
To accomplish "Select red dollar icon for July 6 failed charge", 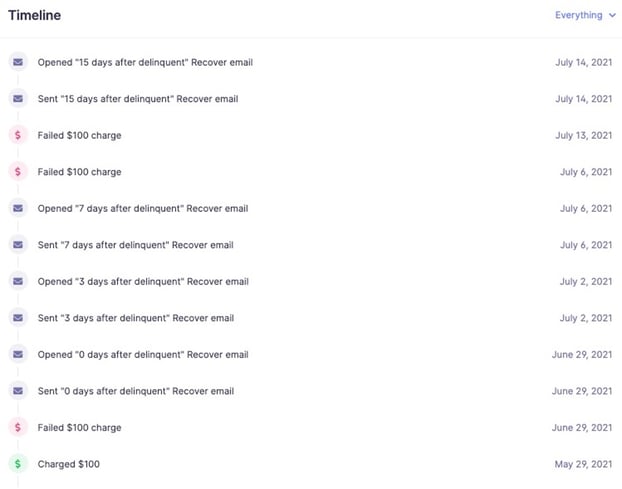I will [x=18, y=171].
